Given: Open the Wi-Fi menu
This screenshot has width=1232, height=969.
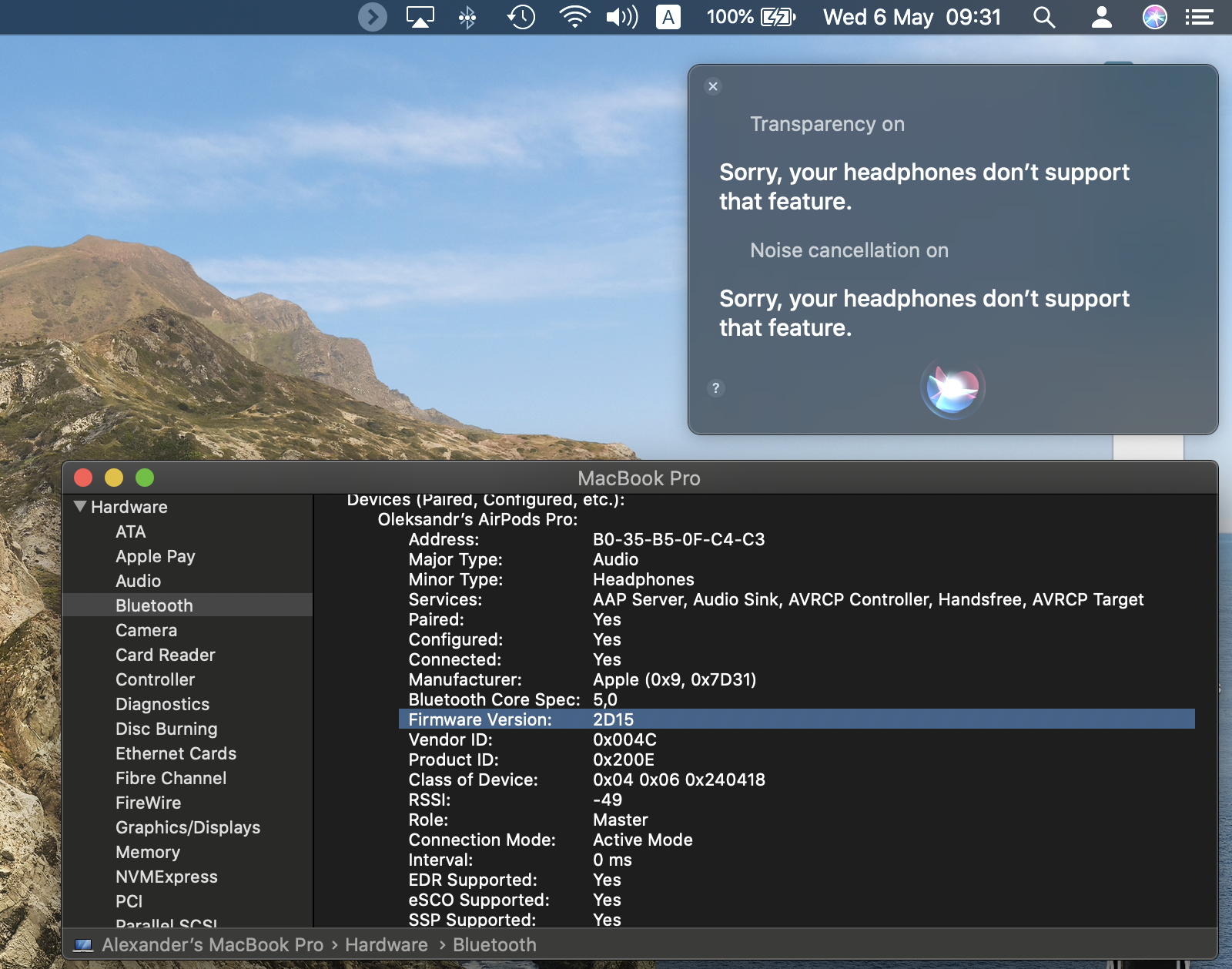Looking at the screenshot, I should pos(574,17).
